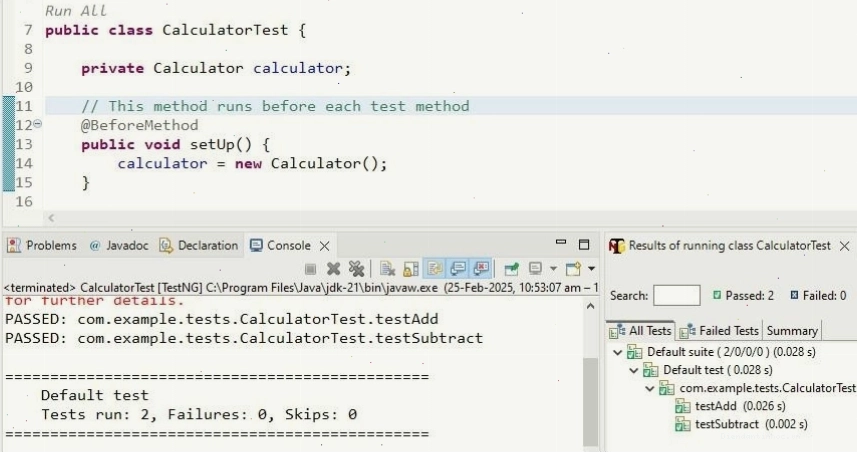Remove all terminated launches in Console
This screenshot has height=453, width=857.
356,269
